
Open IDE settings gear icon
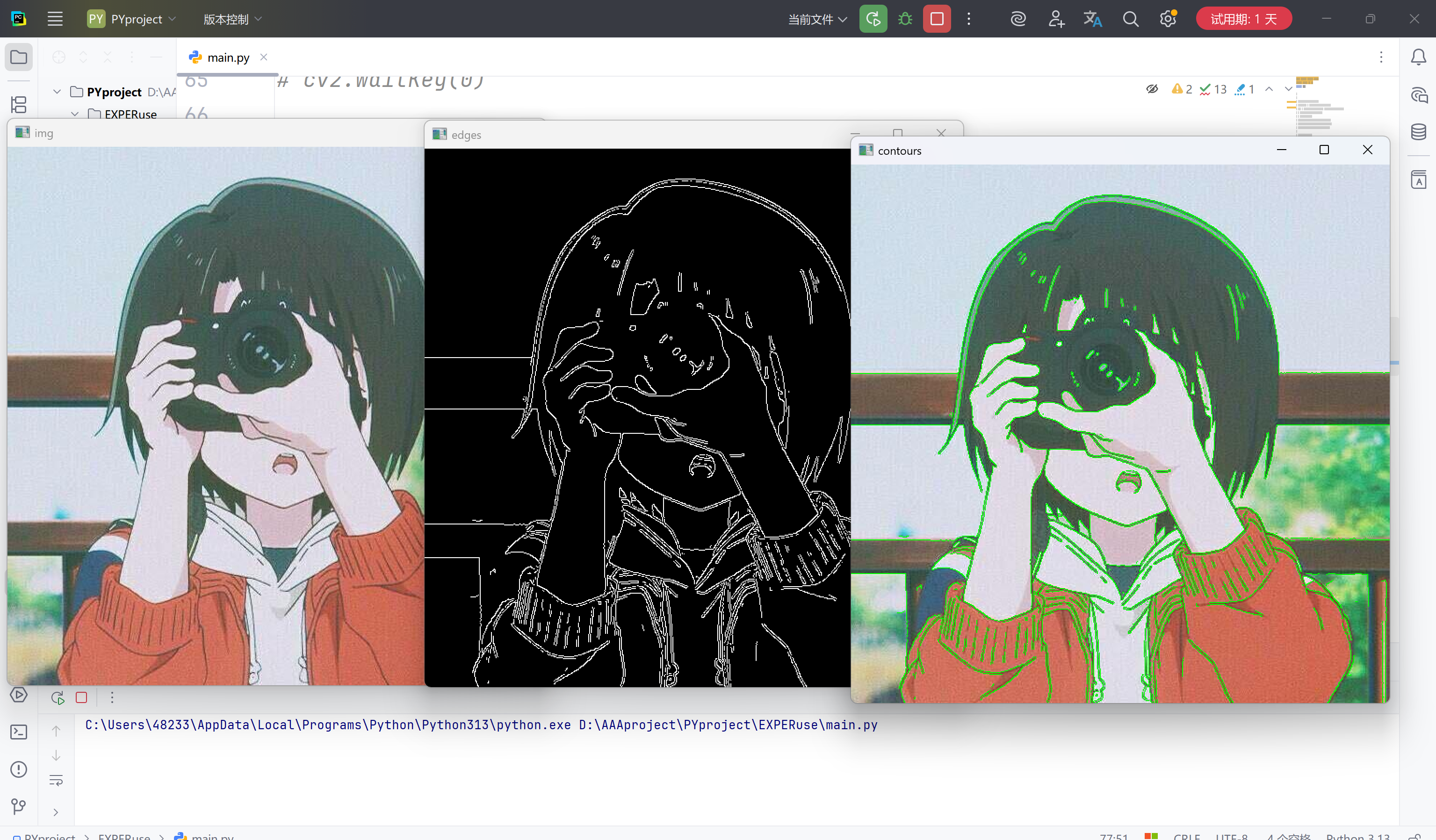1168,19
